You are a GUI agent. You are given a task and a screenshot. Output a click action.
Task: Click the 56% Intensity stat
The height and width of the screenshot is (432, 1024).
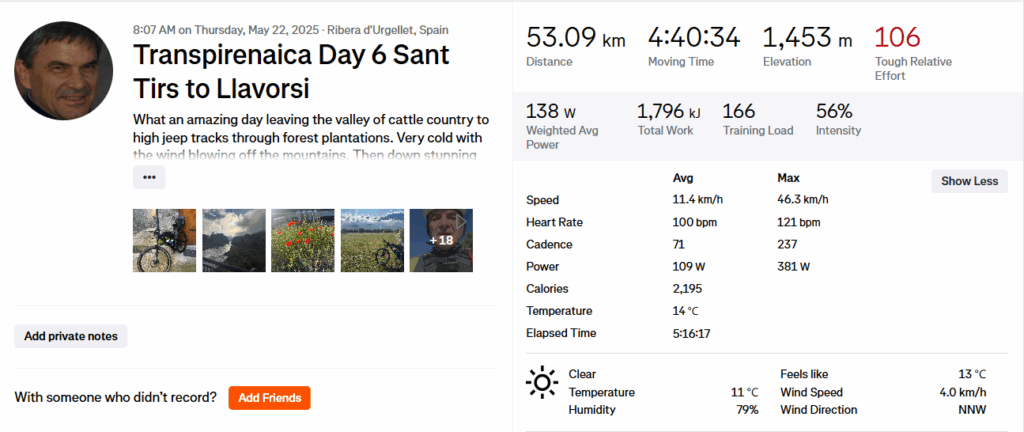(838, 119)
